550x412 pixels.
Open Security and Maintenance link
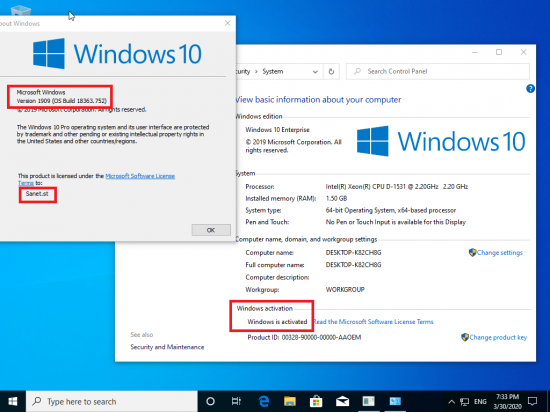(167, 347)
